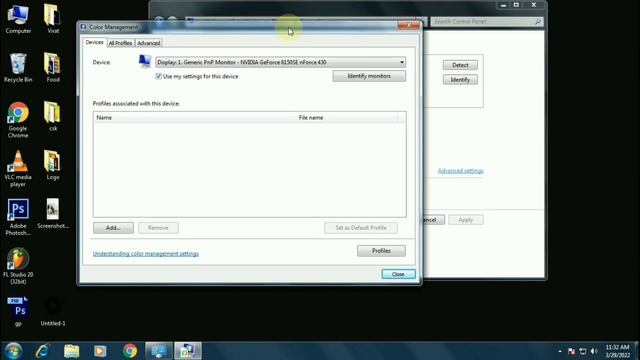Click Identify in the display settings window

tap(460, 80)
